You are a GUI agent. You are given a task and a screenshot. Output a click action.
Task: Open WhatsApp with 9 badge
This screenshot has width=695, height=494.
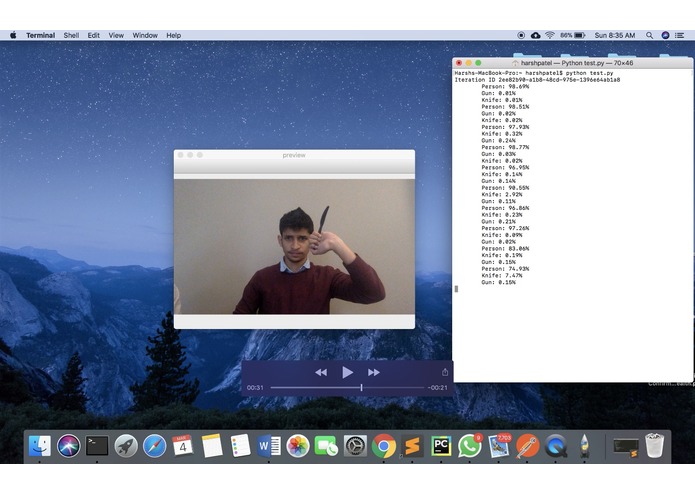(469, 446)
